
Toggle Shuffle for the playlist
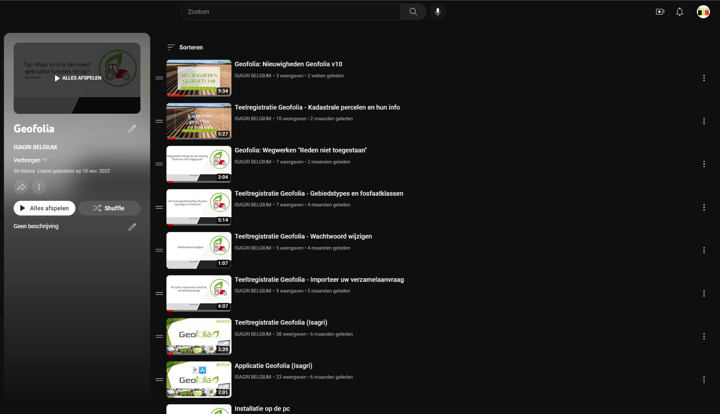click(109, 208)
